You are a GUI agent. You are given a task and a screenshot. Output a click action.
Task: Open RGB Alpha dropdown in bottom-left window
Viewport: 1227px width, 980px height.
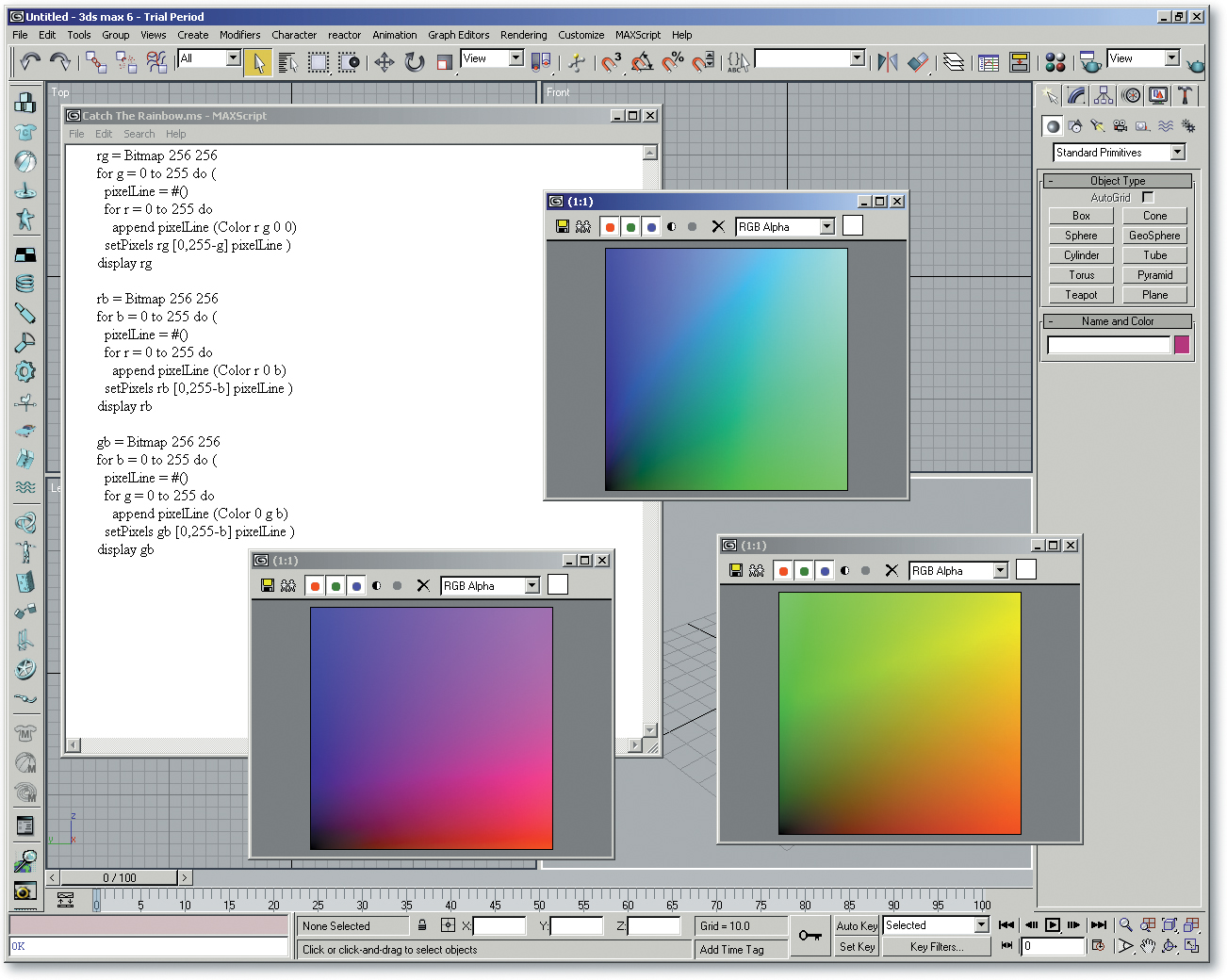coord(532,585)
